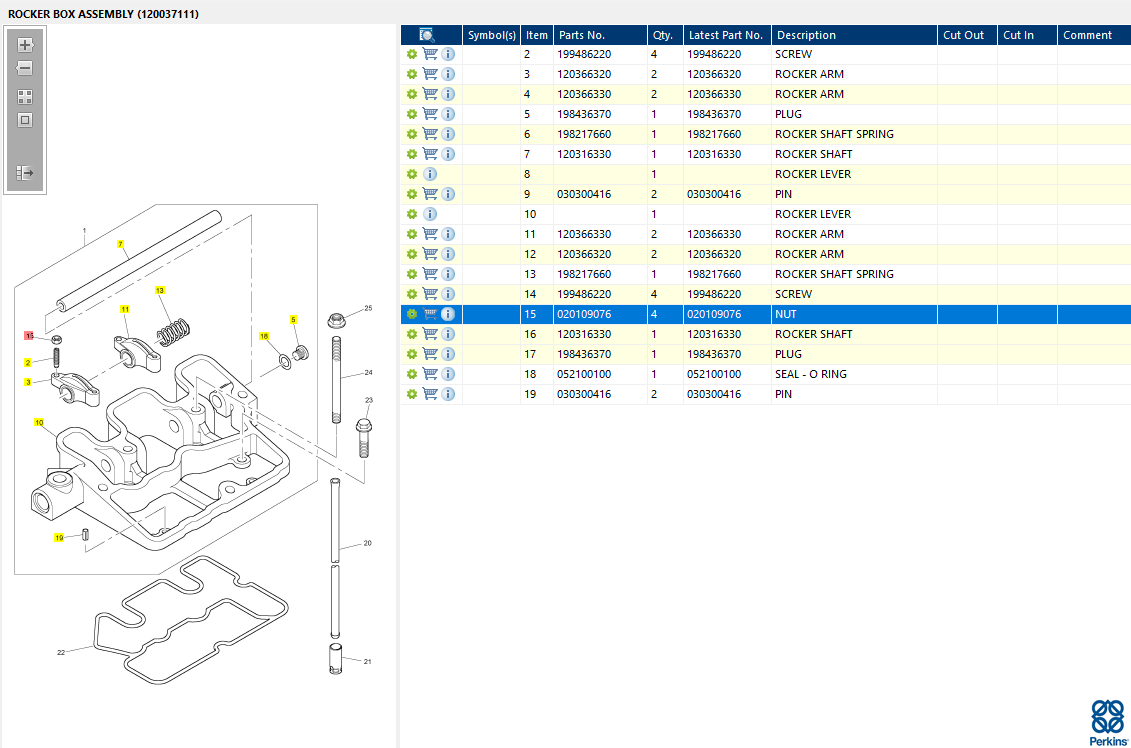Select the Latest Part No. column header

725,35
